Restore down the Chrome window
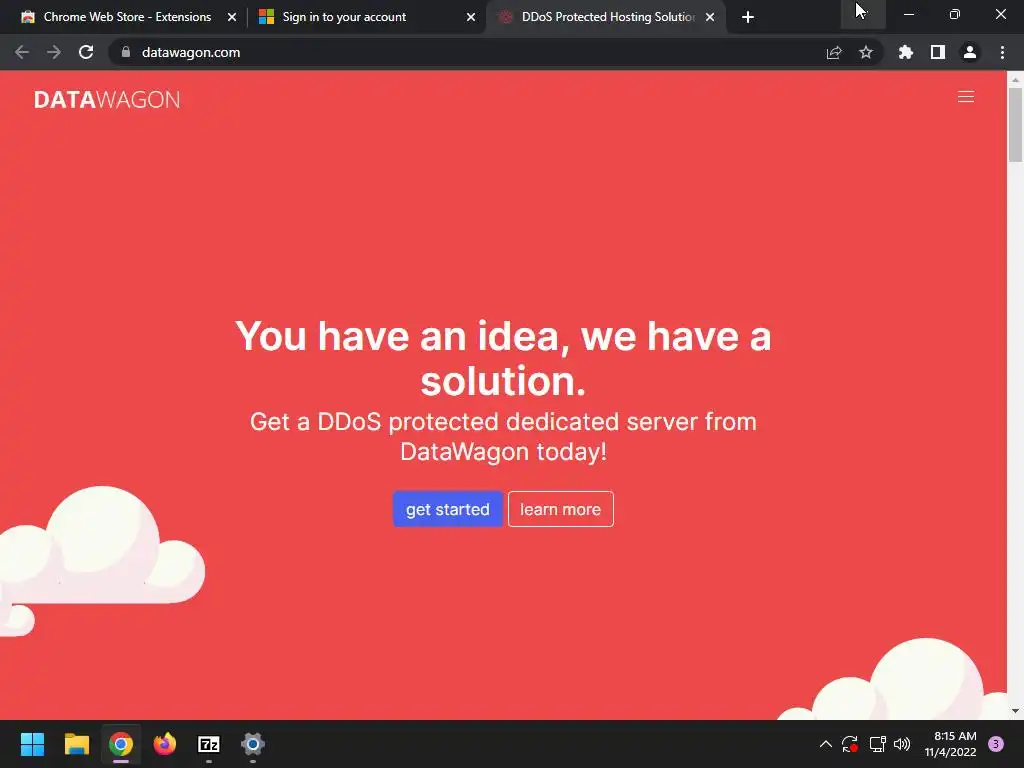Image resolution: width=1024 pixels, height=768 pixels. [955, 14]
